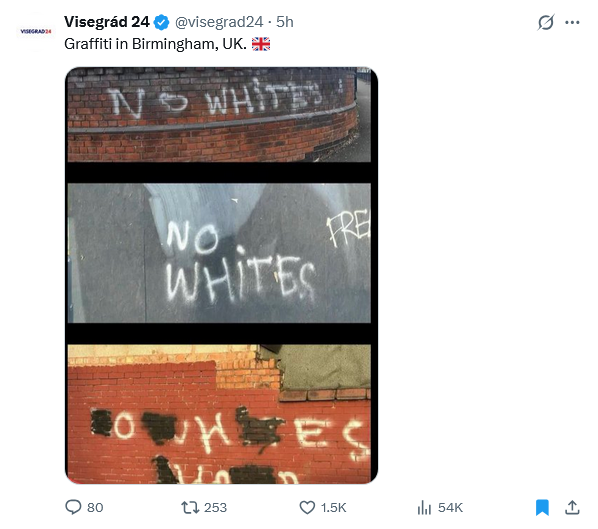Open the Visegrád 24 display name
This screenshot has height=529, width=598.
107,22
